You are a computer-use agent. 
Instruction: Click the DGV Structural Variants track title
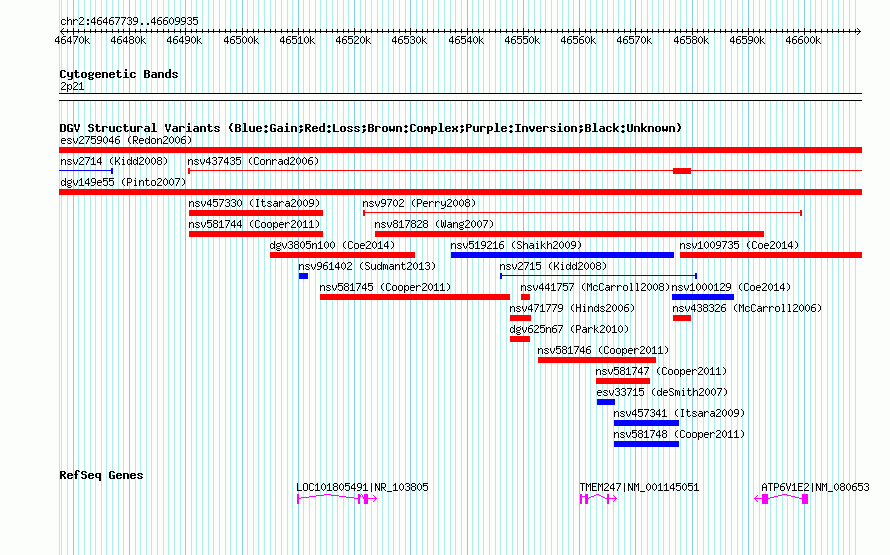tap(370, 128)
